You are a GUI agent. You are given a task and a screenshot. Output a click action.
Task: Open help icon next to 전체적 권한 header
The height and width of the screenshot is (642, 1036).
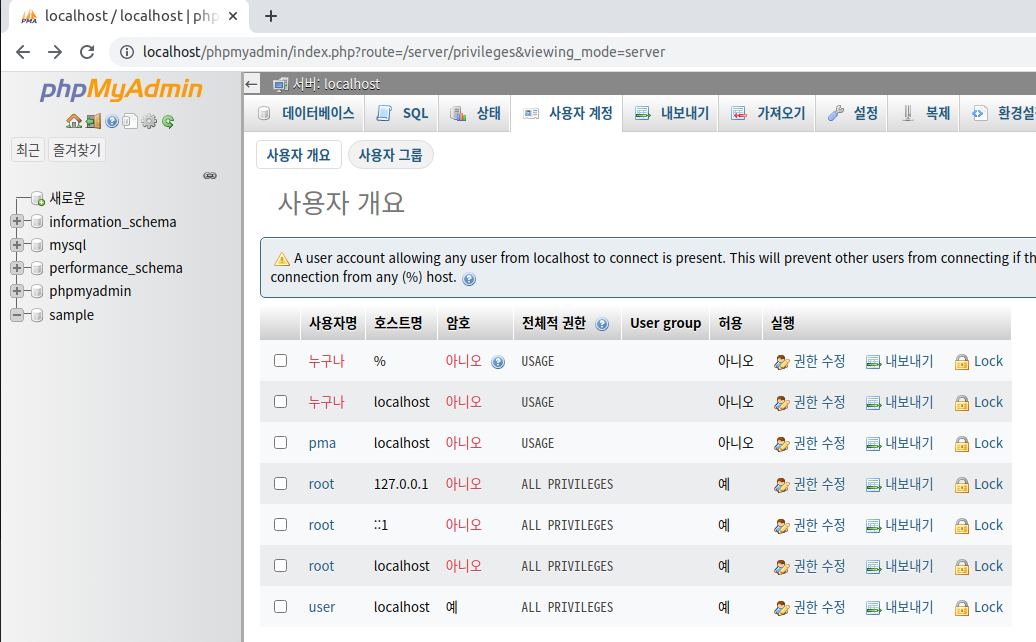[602, 324]
